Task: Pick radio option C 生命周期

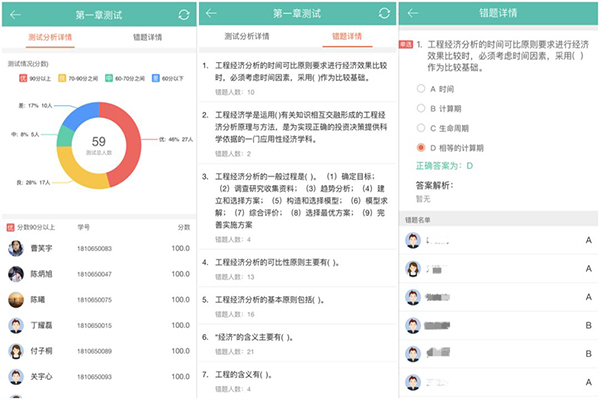Action: coord(419,127)
